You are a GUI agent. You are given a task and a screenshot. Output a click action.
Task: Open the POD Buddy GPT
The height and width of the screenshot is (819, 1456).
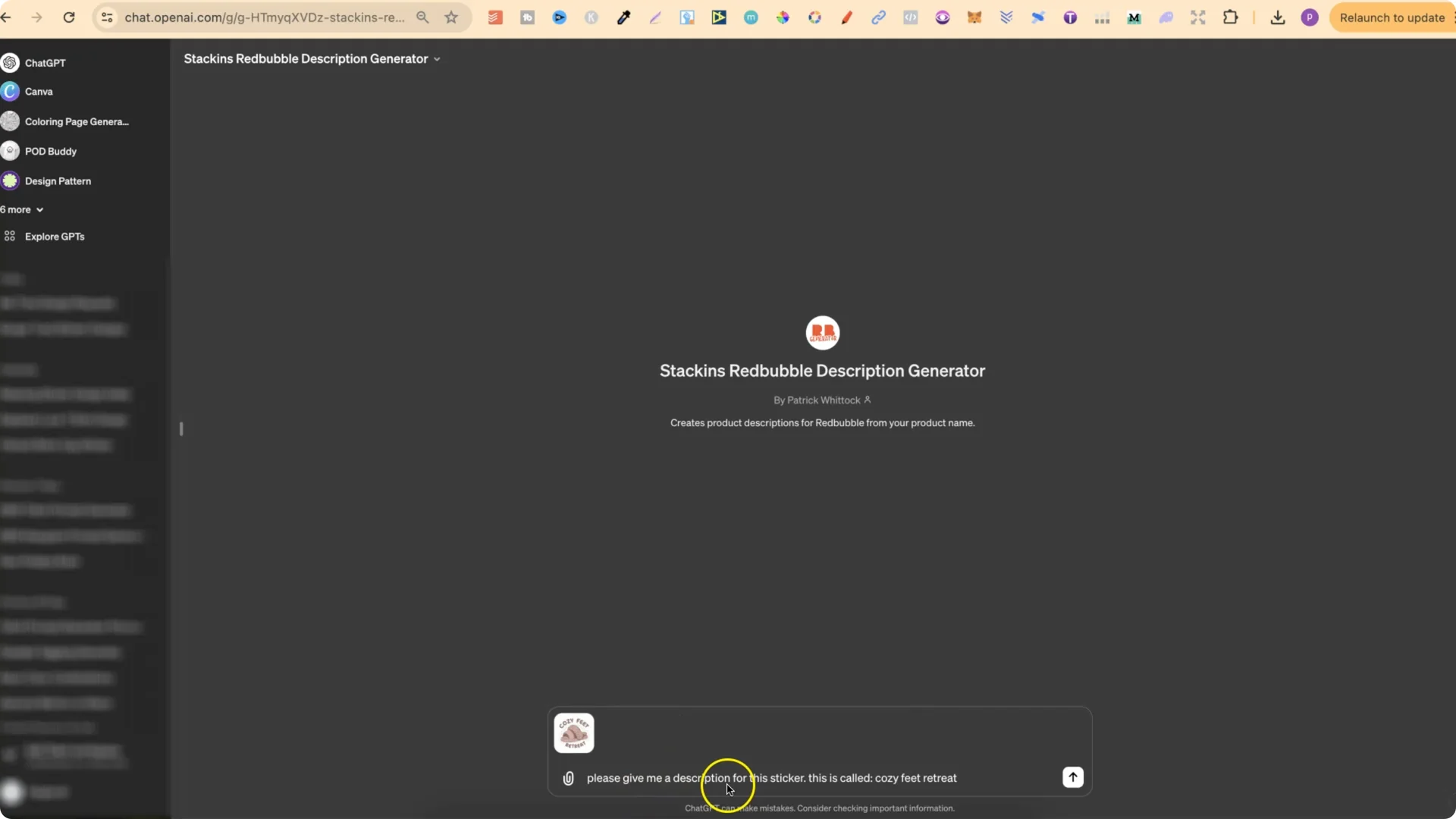[x=50, y=151]
